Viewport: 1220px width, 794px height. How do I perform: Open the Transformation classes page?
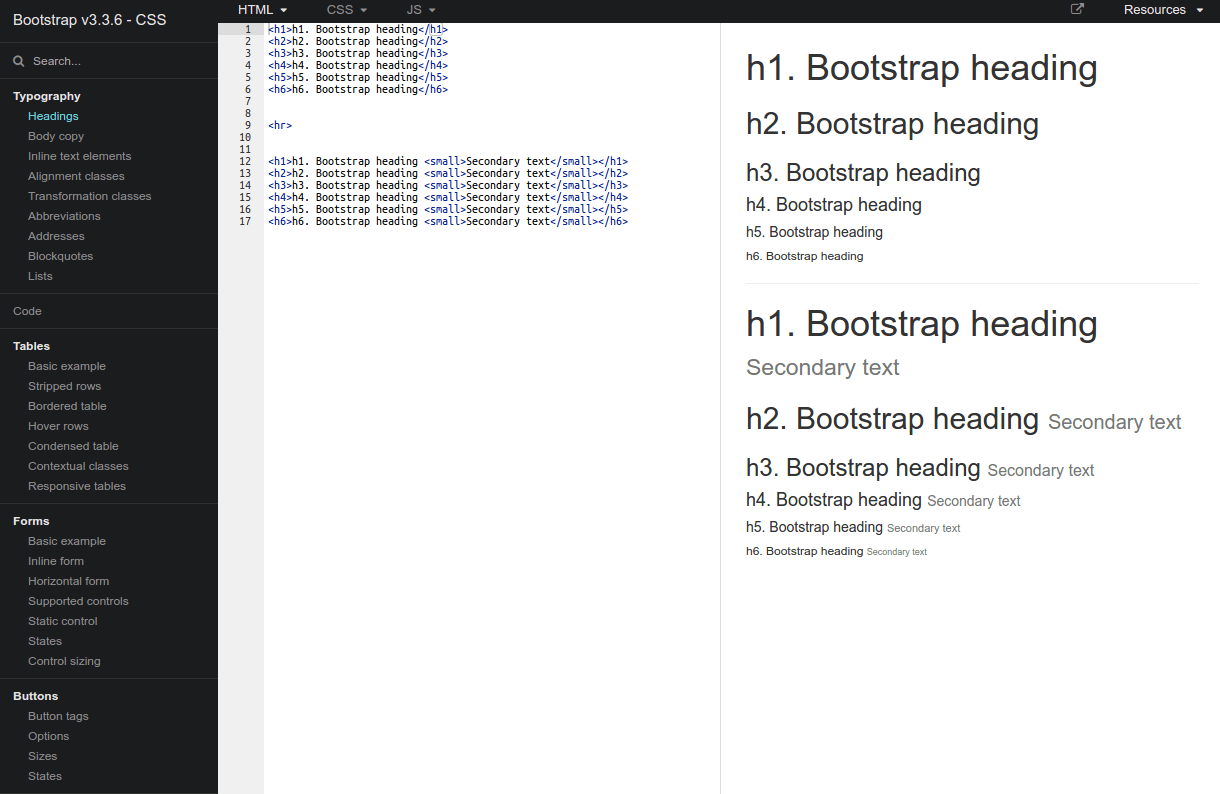point(89,195)
